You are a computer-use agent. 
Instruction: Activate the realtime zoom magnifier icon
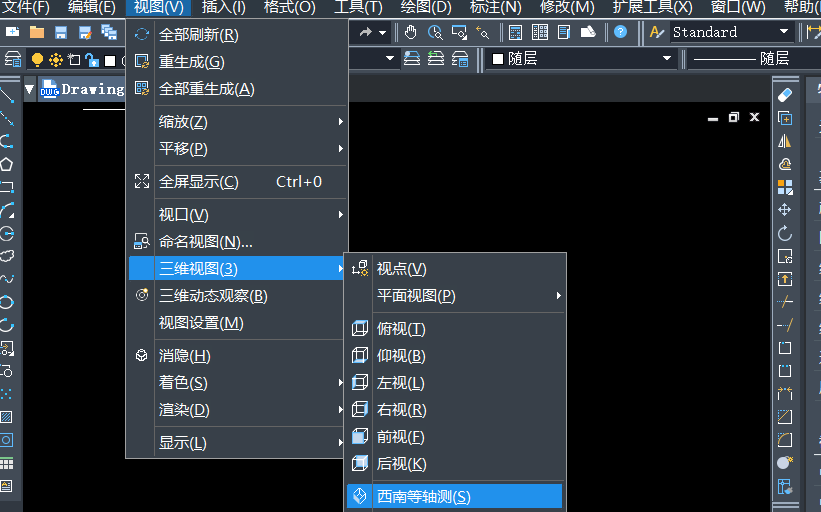(435, 32)
